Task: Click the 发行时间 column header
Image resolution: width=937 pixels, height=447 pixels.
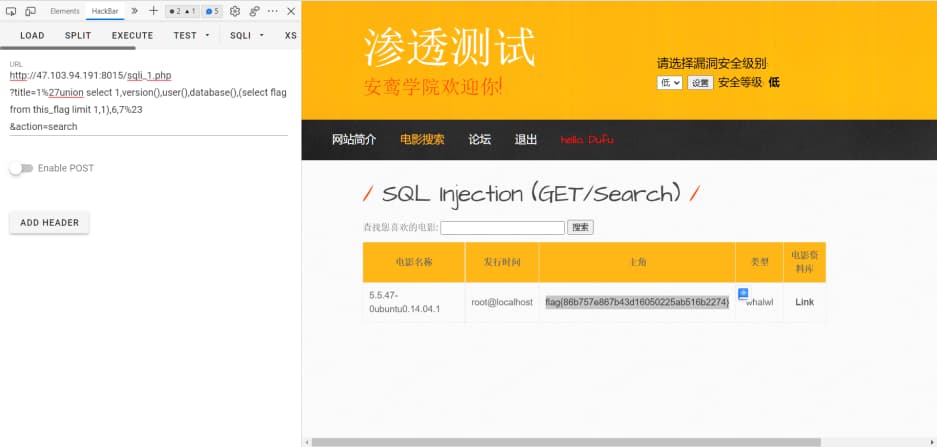Action: (x=502, y=262)
